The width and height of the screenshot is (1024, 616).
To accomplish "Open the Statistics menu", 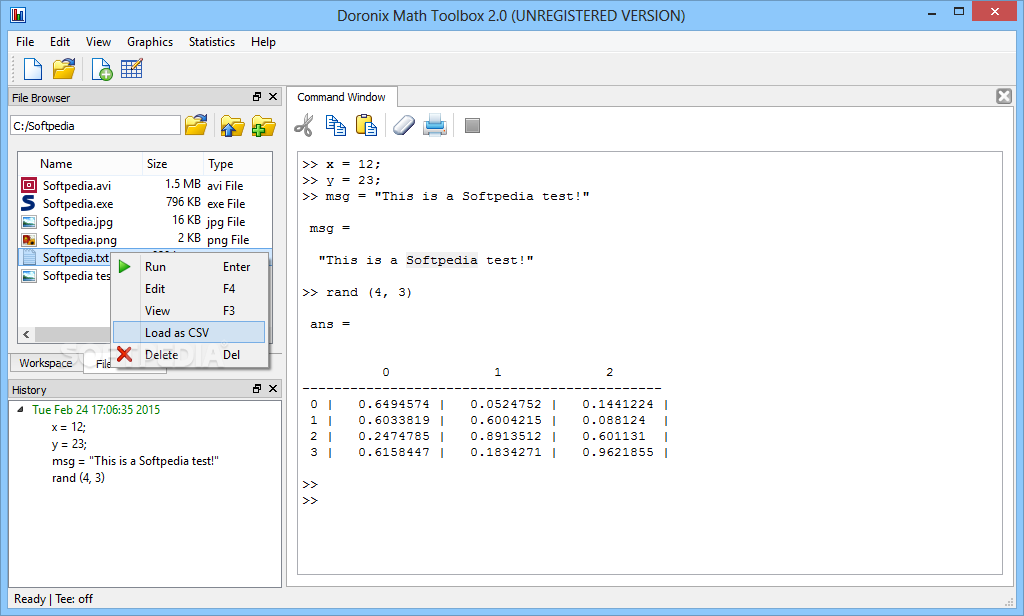I will (212, 42).
